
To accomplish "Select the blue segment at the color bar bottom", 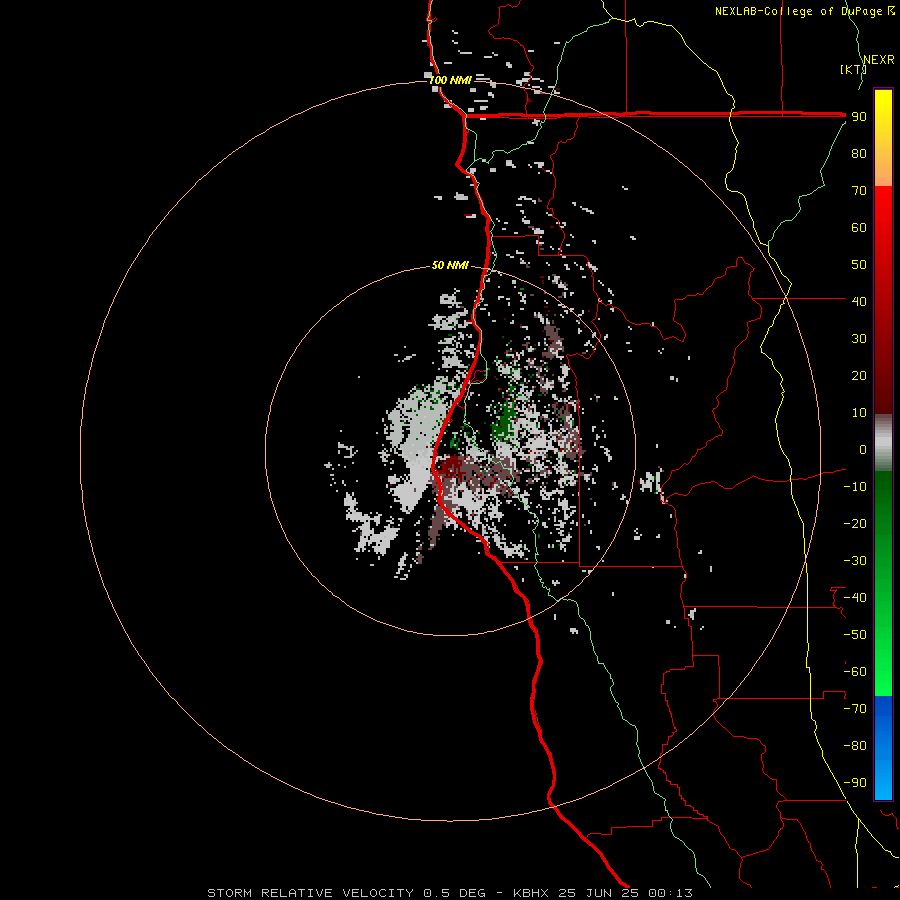I will pyautogui.click(x=883, y=748).
